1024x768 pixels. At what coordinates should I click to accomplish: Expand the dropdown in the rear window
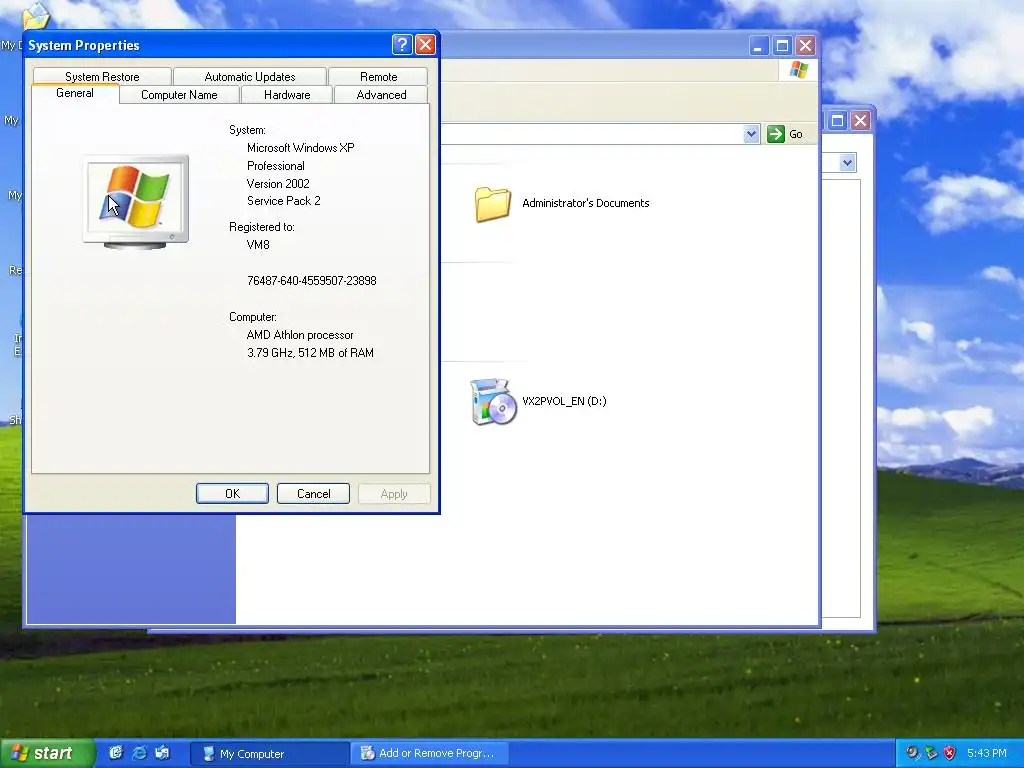click(x=847, y=163)
